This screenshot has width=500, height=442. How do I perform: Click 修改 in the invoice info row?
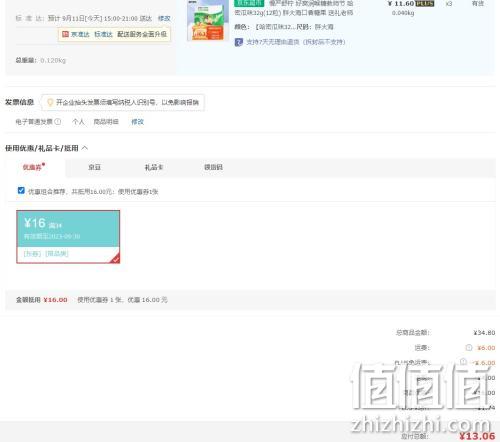pyautogui.click(x=137, y=122)
